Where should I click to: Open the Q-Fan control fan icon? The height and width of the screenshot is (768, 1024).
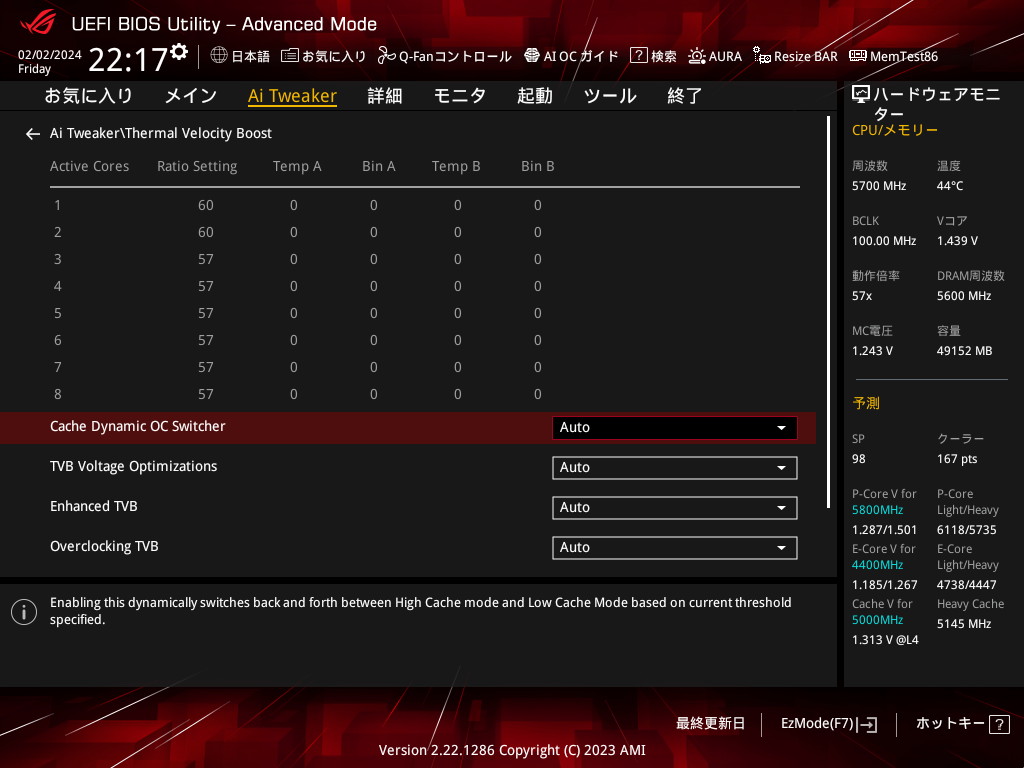coord(386,56)
